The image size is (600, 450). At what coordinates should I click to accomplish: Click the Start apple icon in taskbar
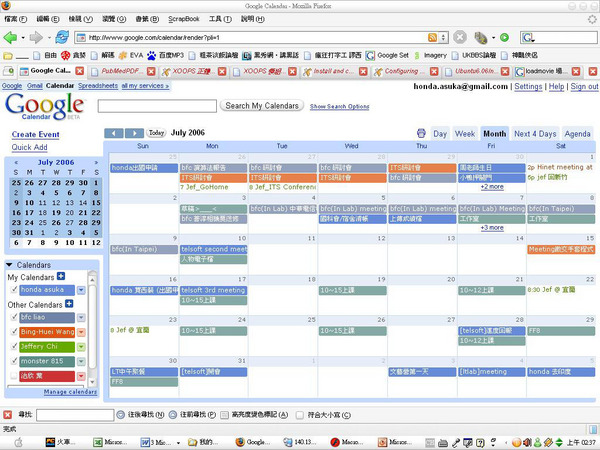coord(18,442)
